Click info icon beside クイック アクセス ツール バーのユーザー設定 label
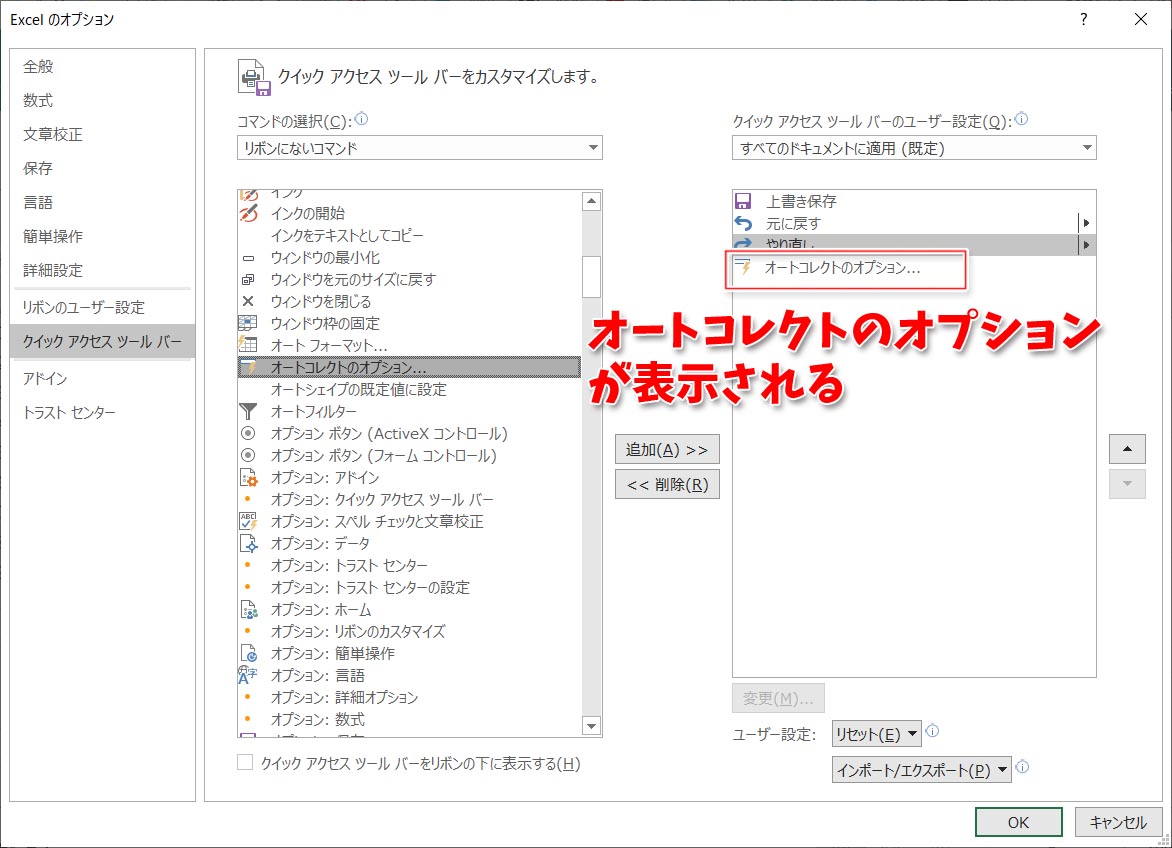Viewport: 1172px width, 848px height. [x=1021, y=119]
